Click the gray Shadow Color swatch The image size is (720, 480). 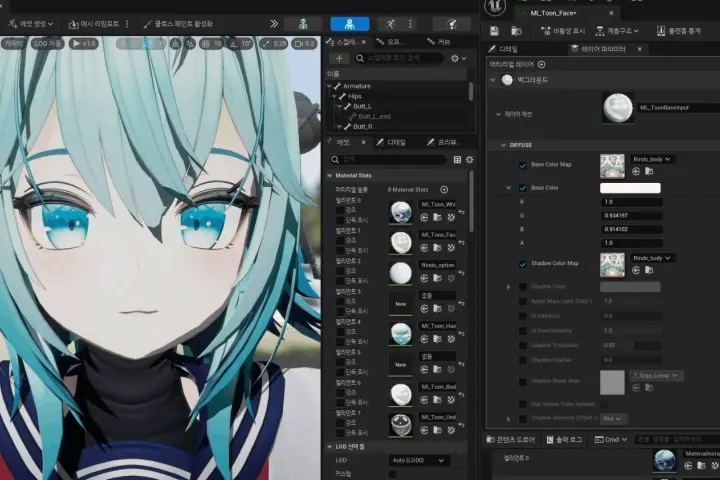point(630,287)
